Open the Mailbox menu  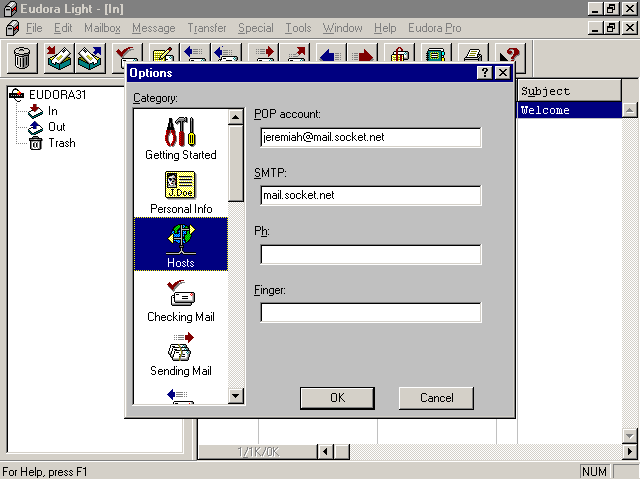tap(102, 28)
